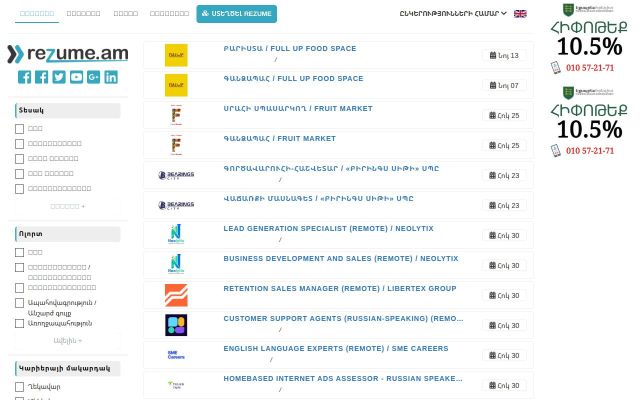Tick the Առողջապահություն checkbox
The width and height of the screenshot is (640, 400).
coord(19,323)
